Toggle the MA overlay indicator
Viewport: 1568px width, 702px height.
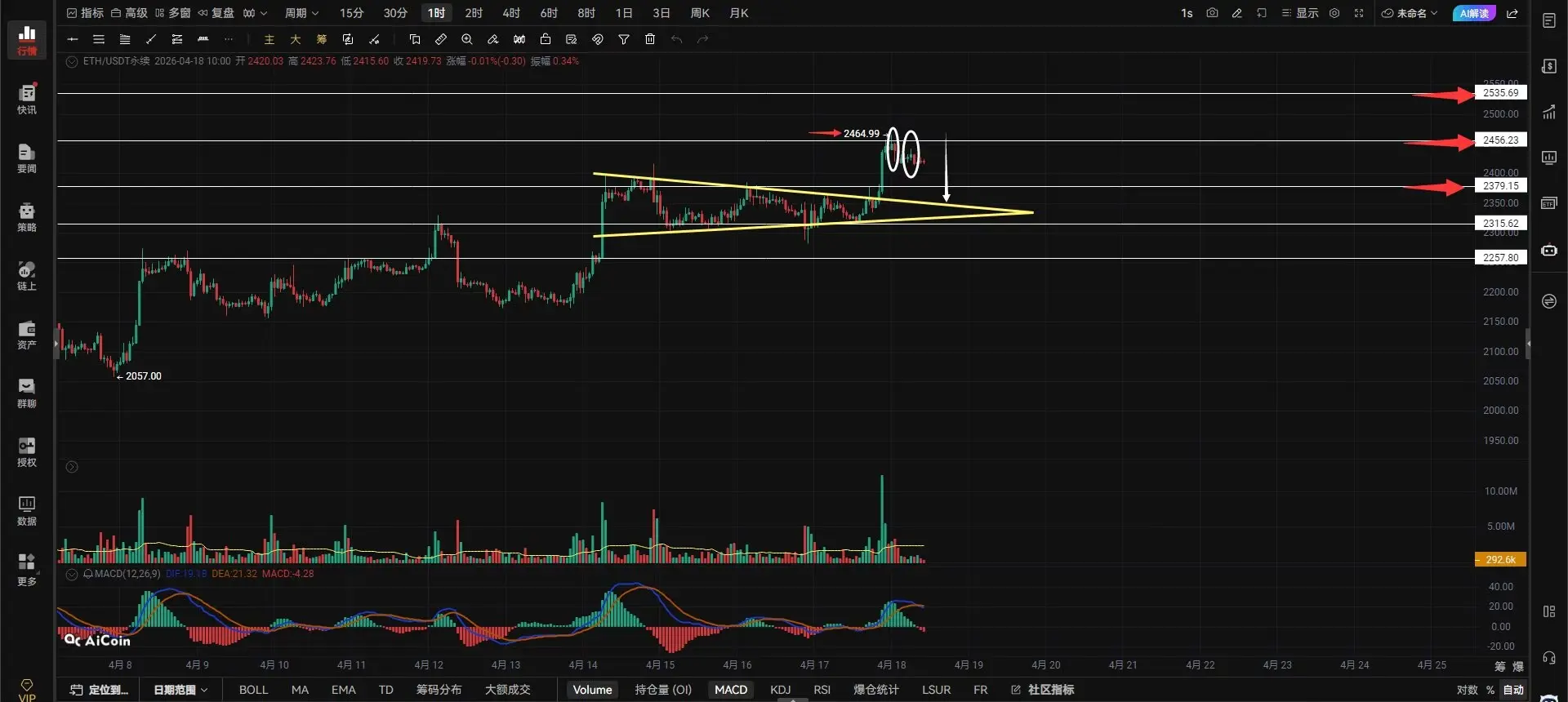click(x=300, y=690)
